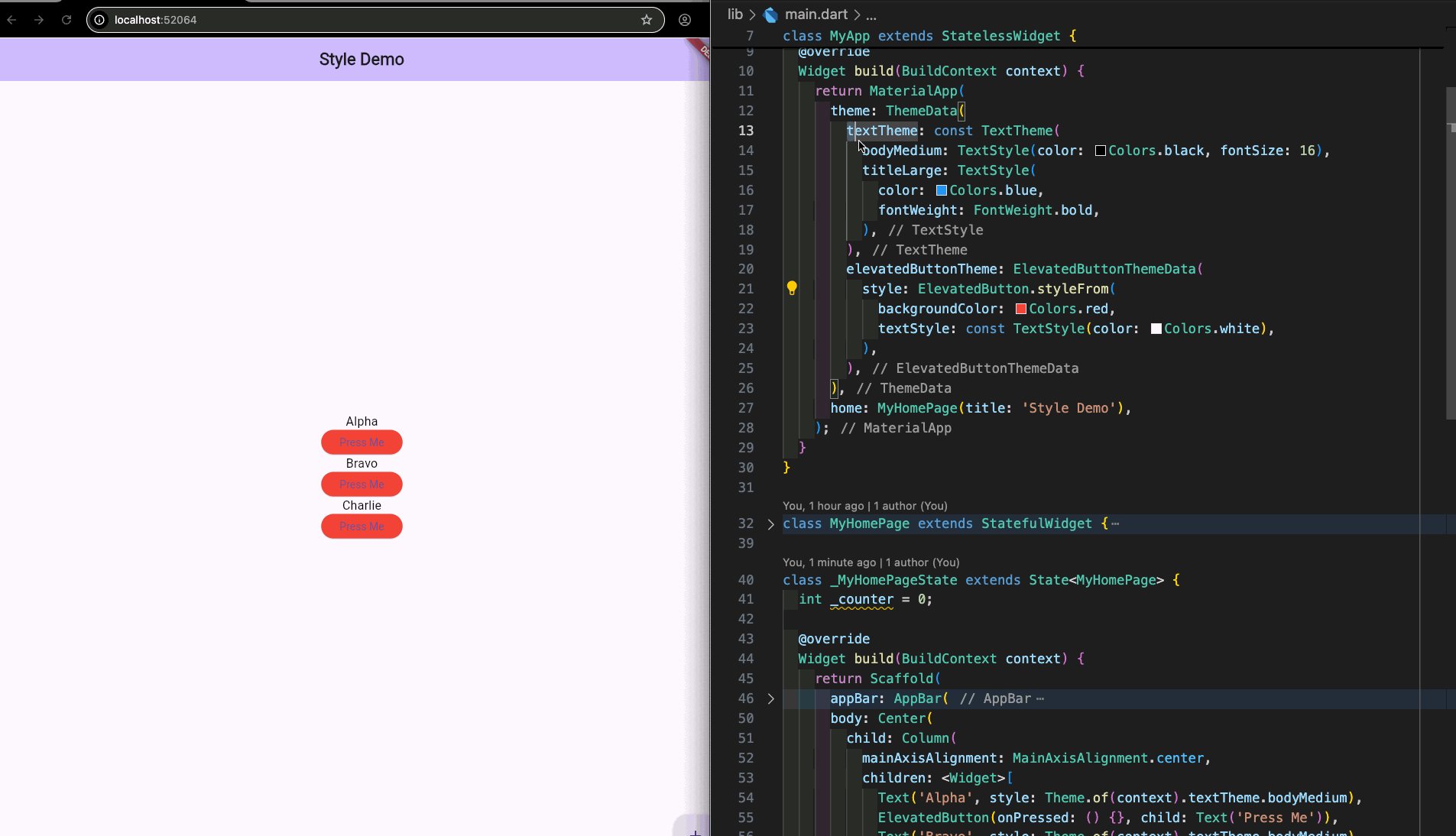Bookmark this page with the star
Screen dimensions: 1456x836
point(647,20)
